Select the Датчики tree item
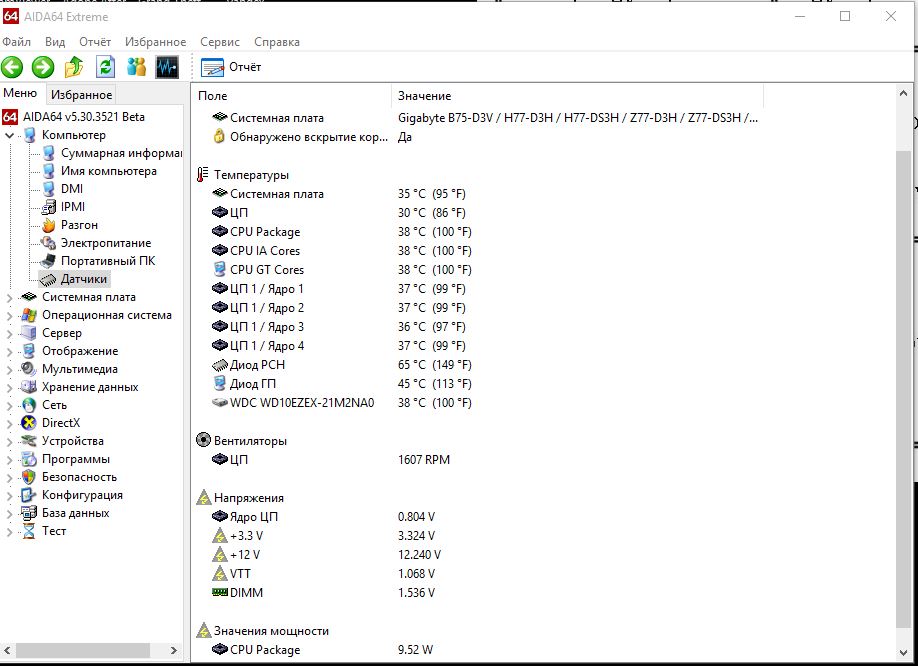 (84, 279)
